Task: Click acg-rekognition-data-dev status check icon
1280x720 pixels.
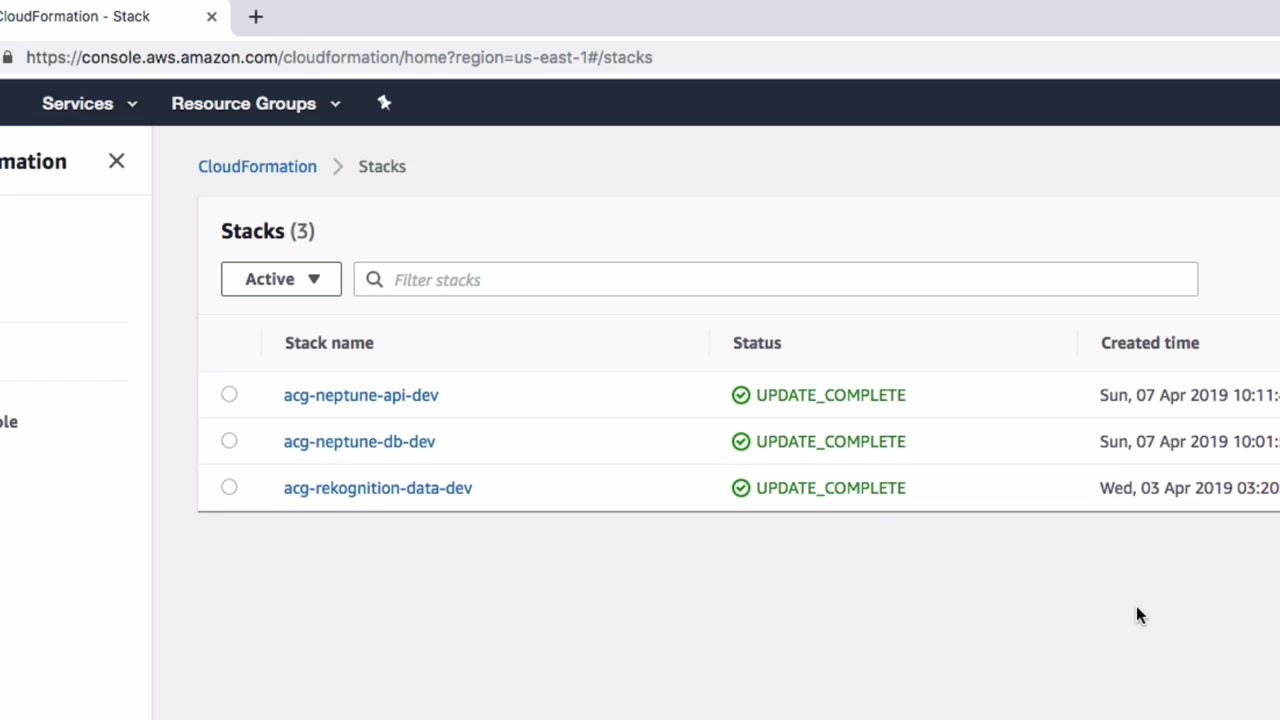Action: tap(741, 488)
